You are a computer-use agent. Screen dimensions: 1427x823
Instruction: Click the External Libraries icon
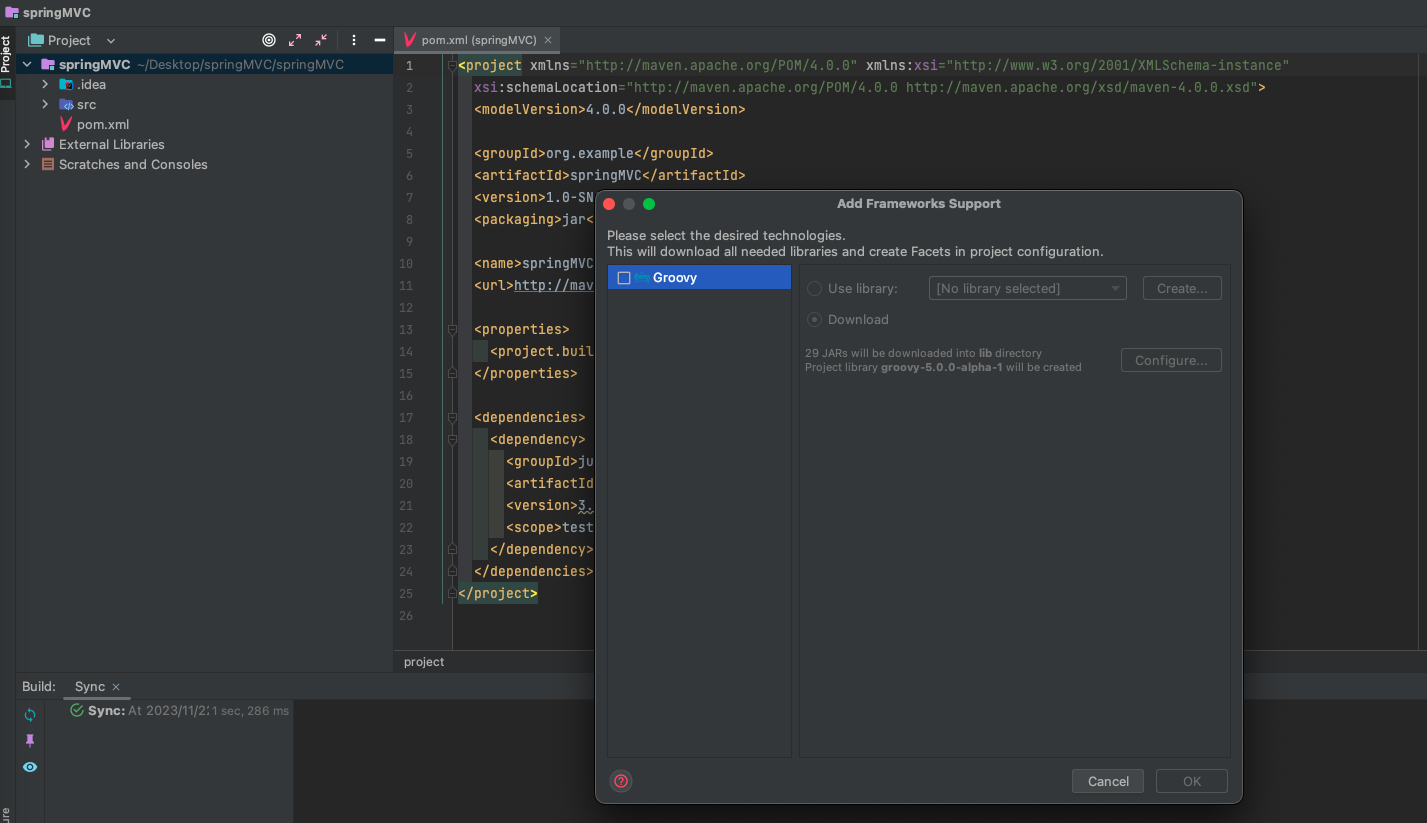tap(48, 144)
